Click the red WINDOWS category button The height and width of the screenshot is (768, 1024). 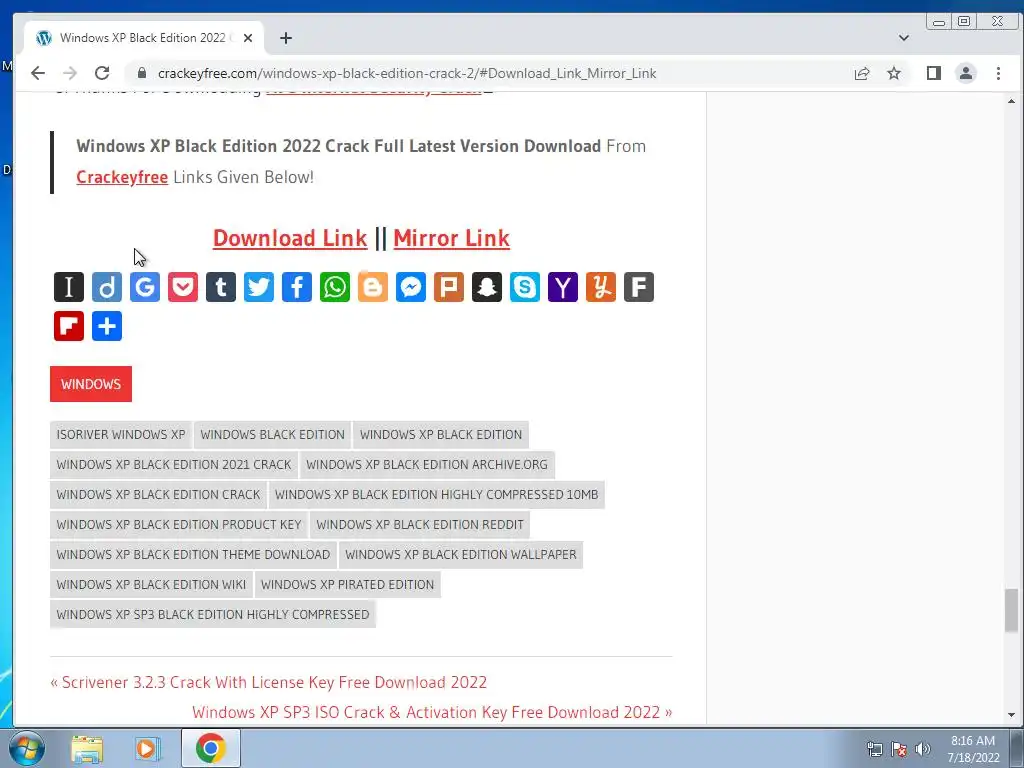coord(91,384)
